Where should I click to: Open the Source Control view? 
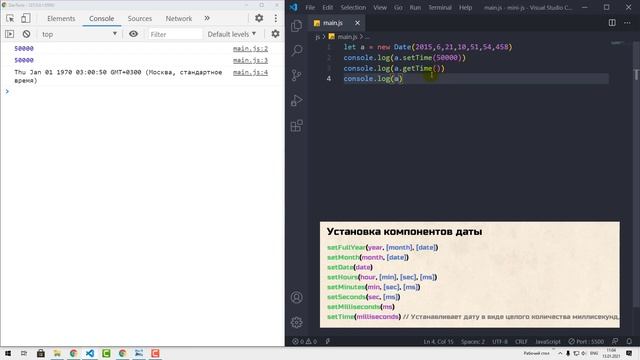click(x=297, y=75)
